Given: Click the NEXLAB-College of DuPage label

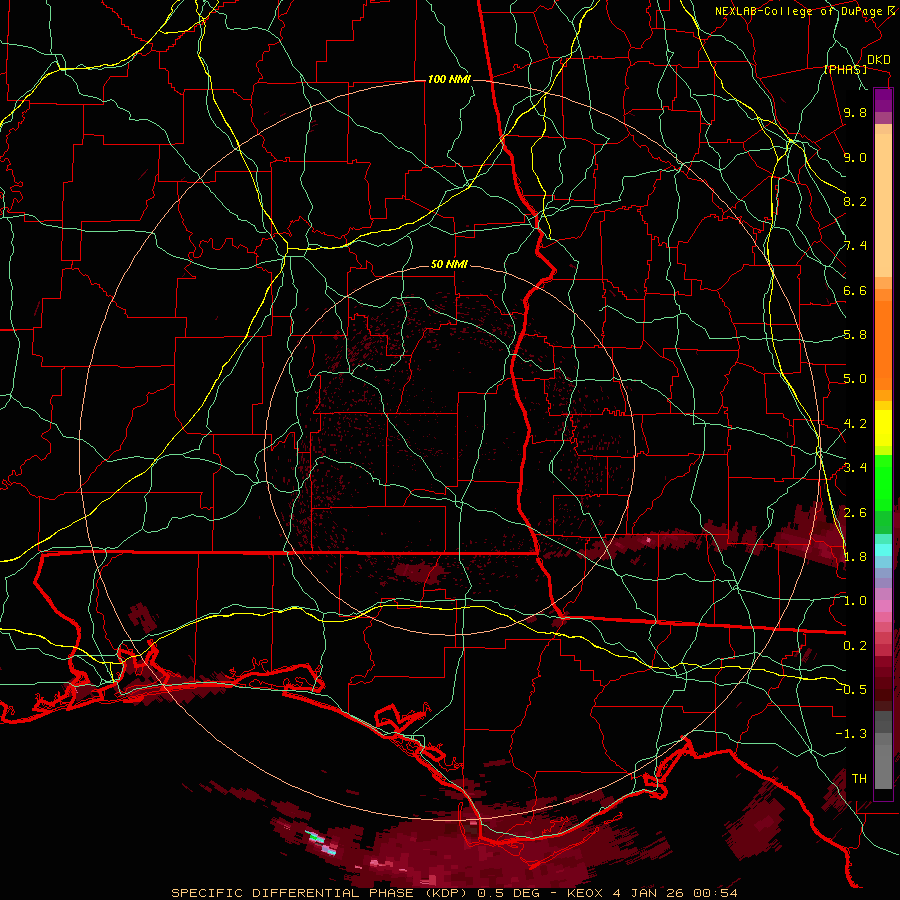Looking at the screenshot, I should [x=799, y=11].
